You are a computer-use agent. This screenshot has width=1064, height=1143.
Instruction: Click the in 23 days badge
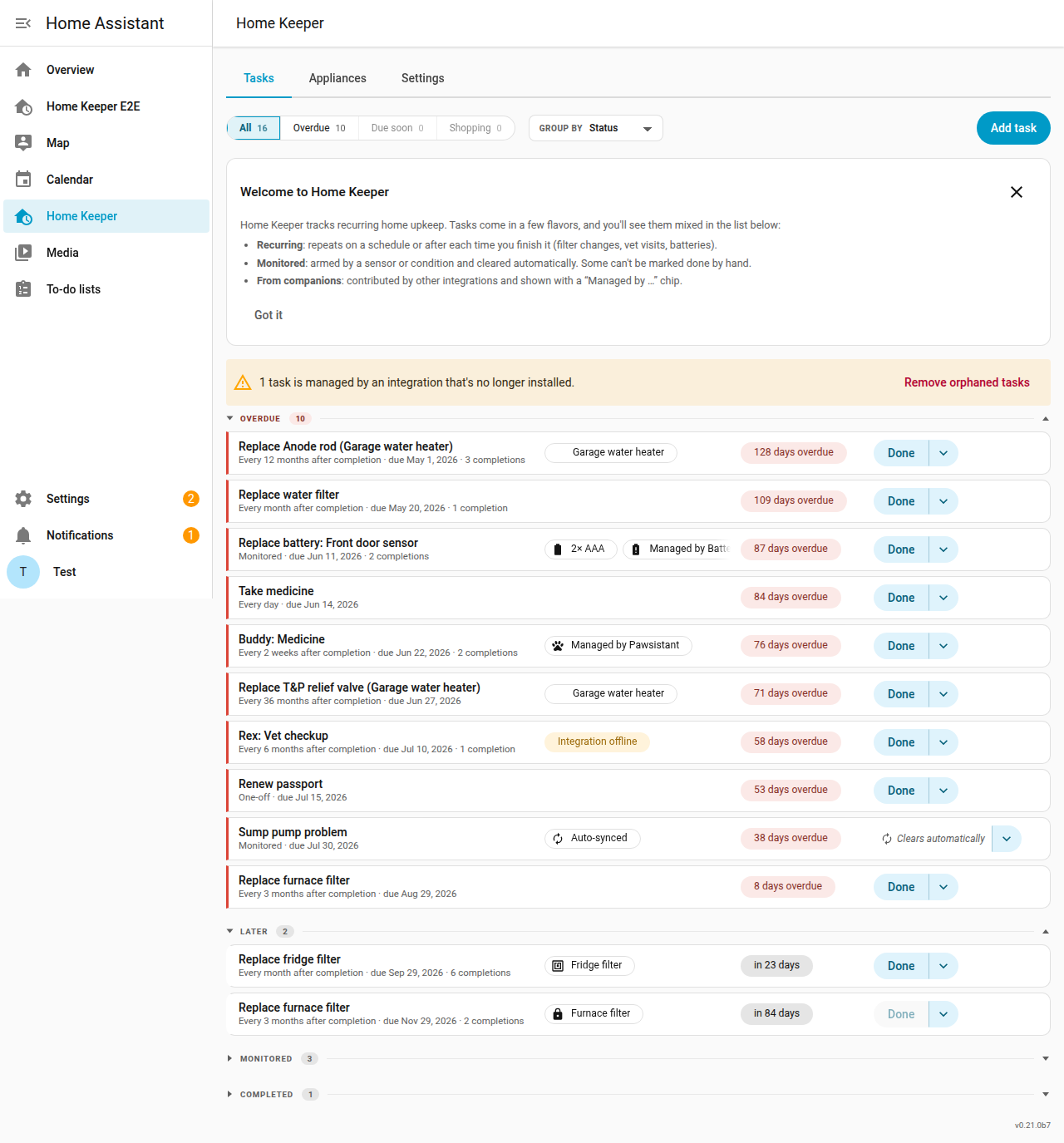pos(776,965)
